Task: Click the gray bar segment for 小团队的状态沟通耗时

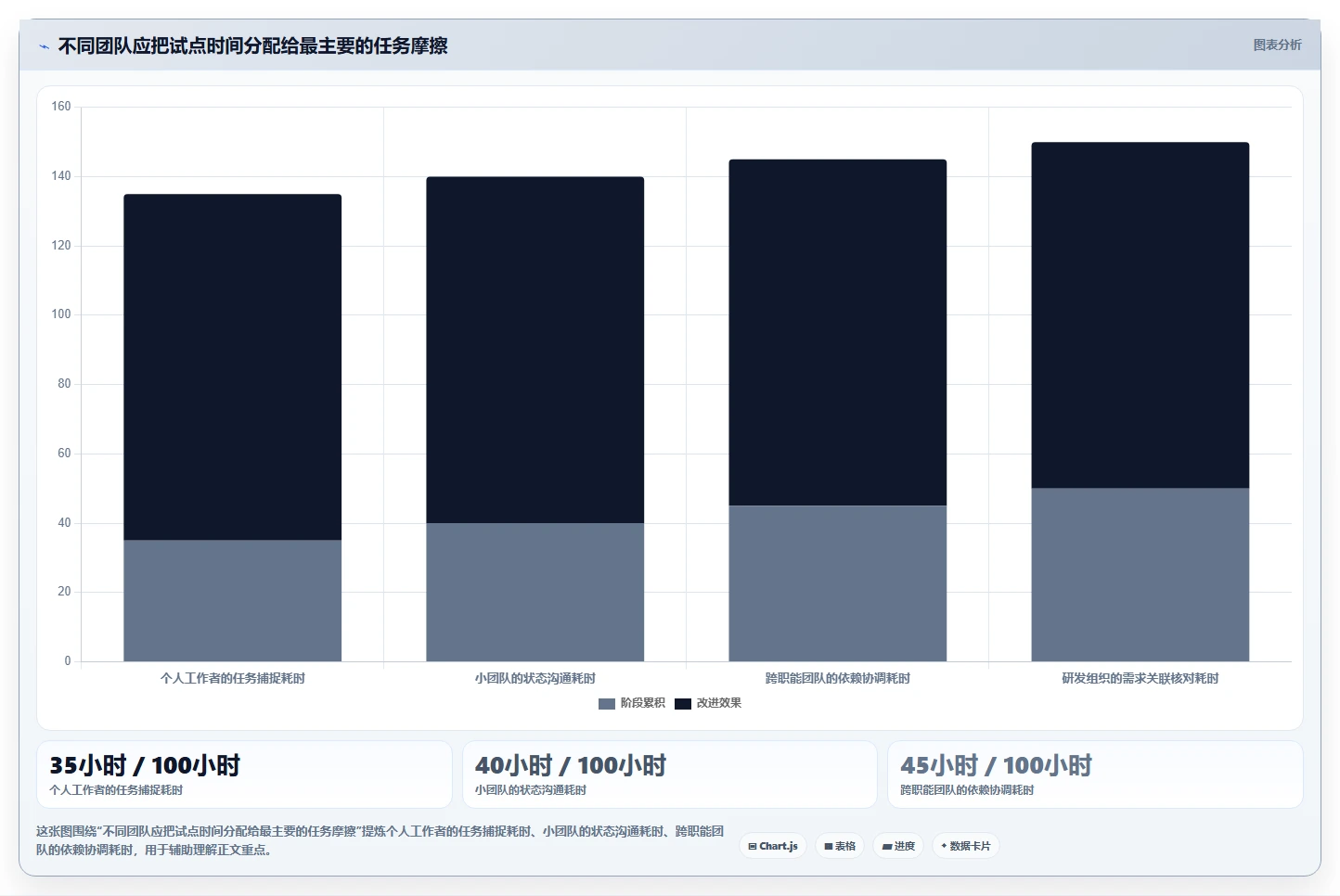Action: 535,593
